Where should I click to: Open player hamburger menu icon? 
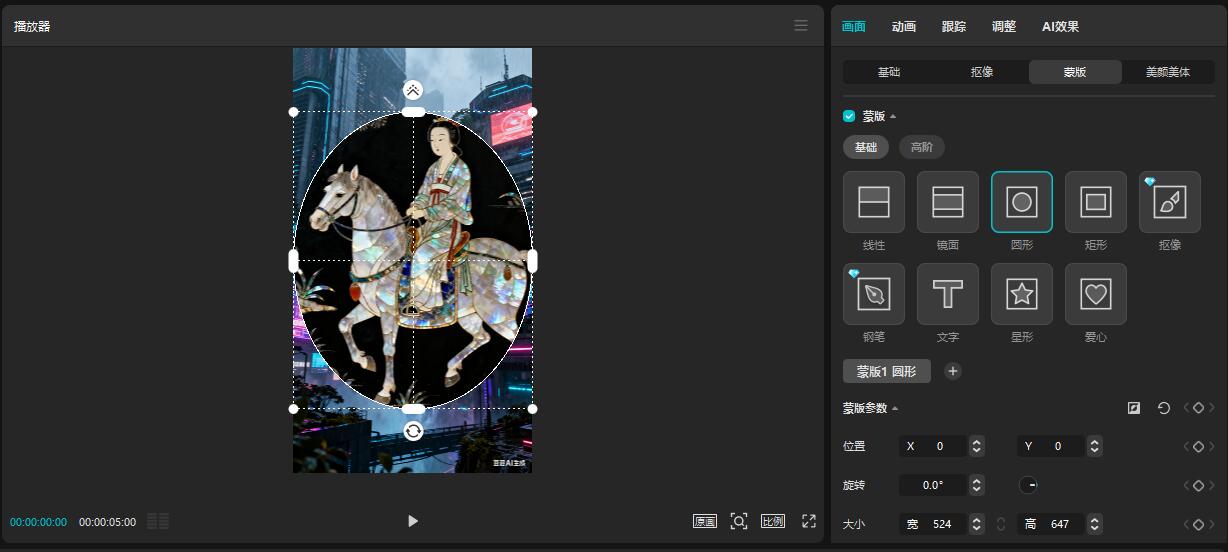[x=801, y=26]
